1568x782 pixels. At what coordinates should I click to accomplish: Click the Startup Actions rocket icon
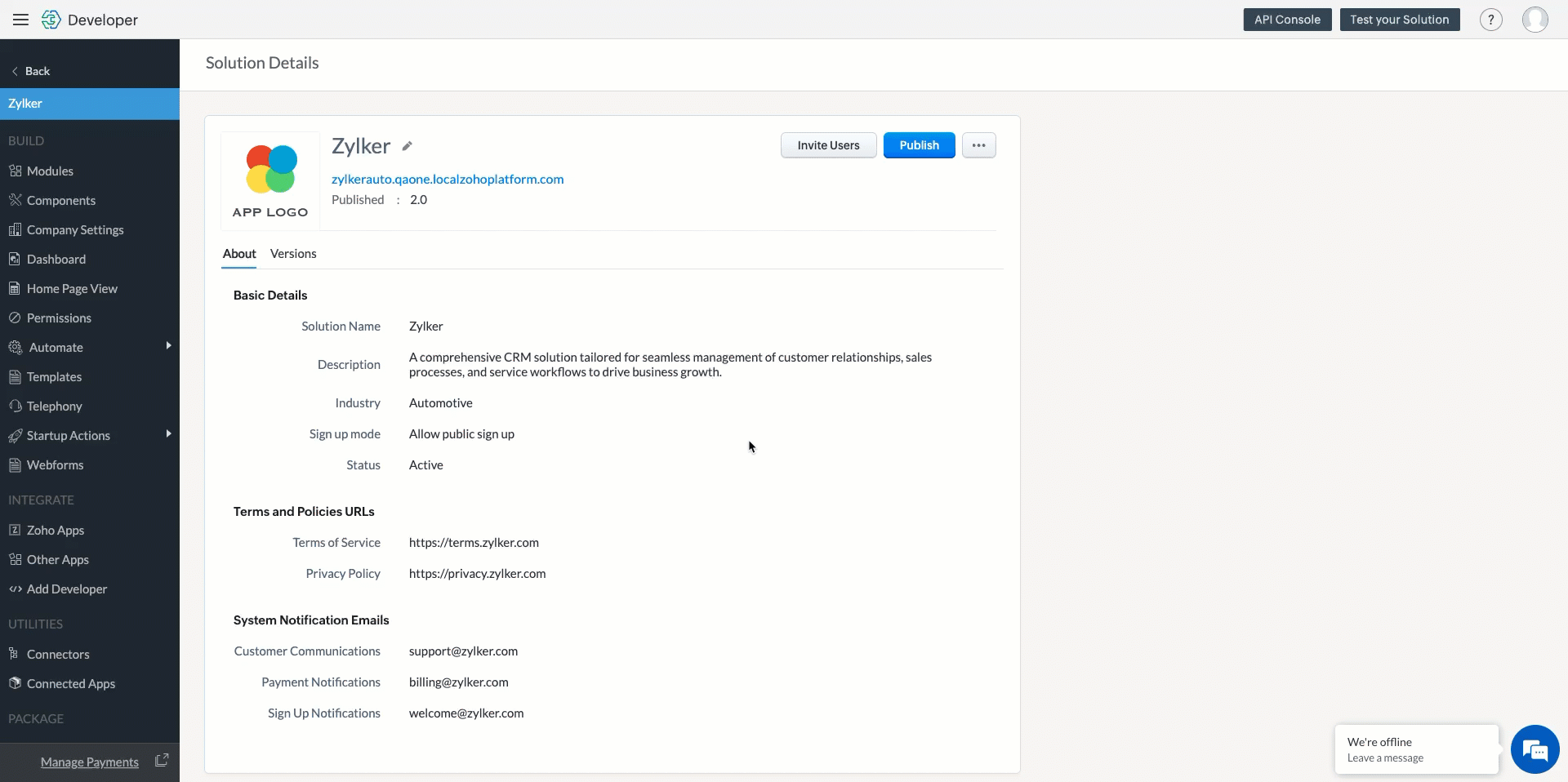tap(15, 435)
